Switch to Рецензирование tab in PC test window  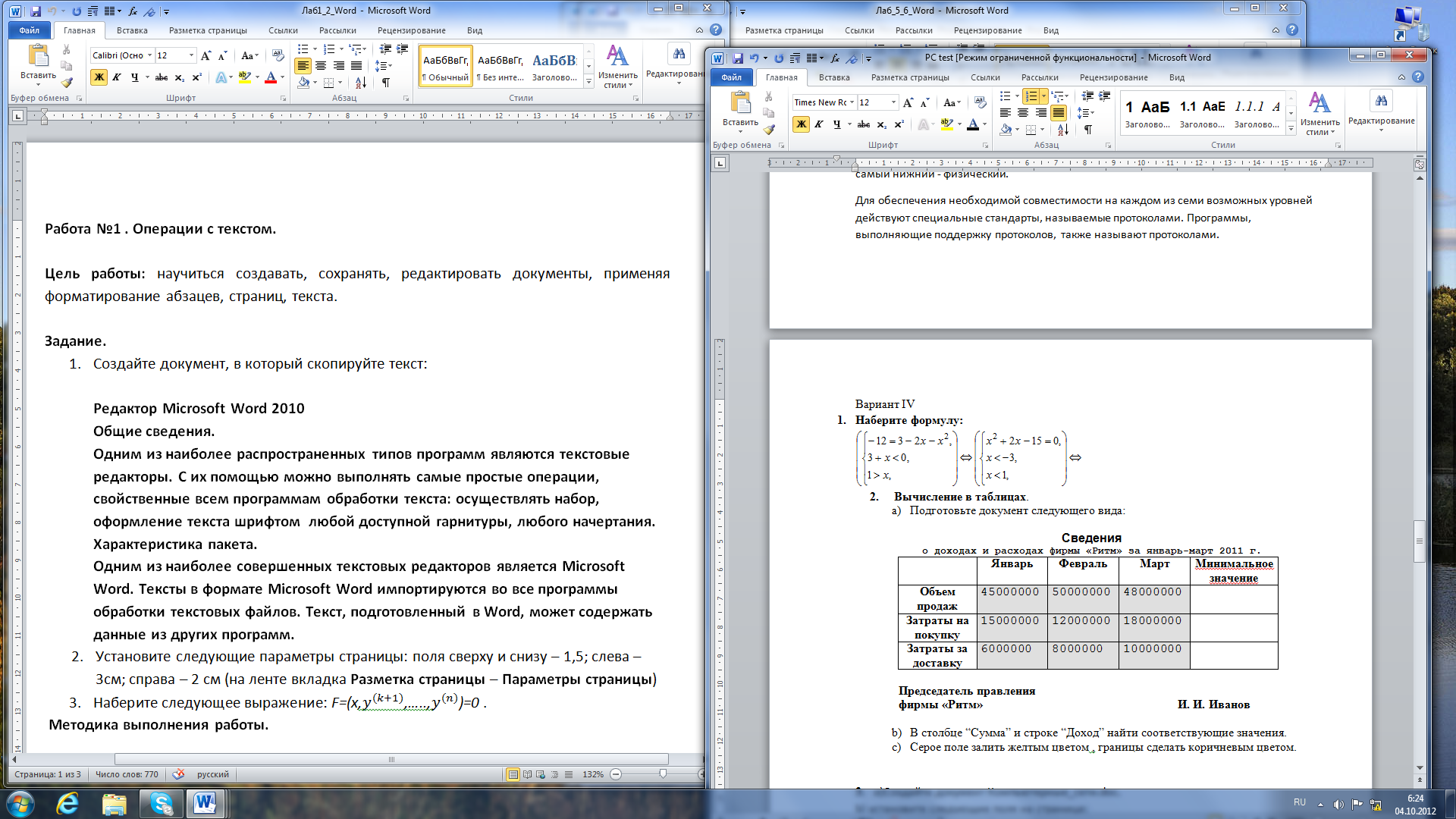pos(1113,77)
